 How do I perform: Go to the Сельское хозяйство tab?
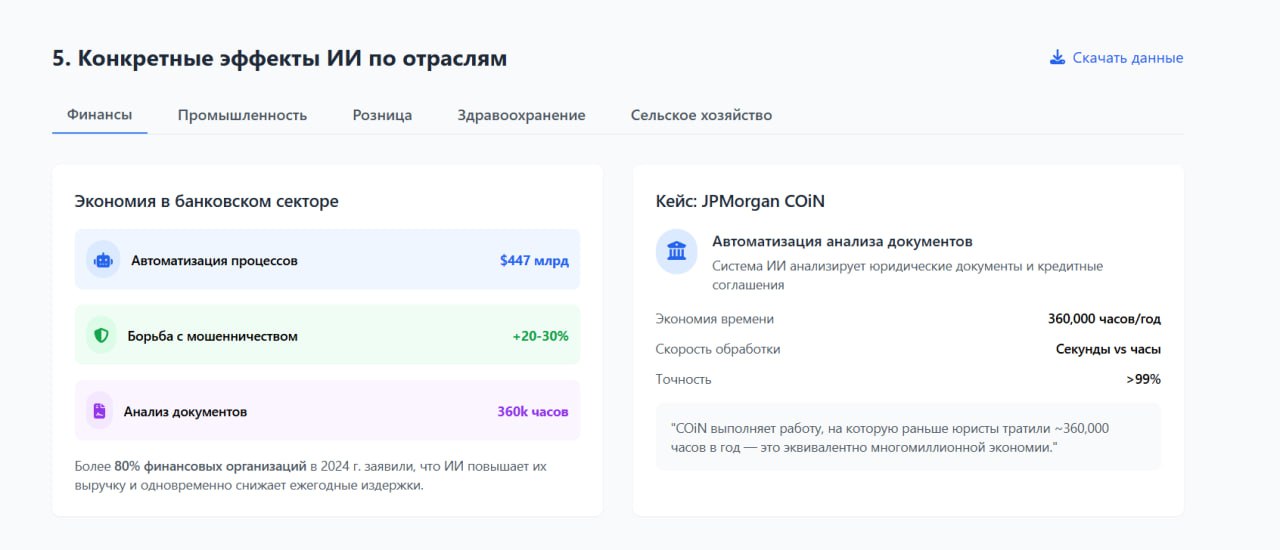(701, 115)
